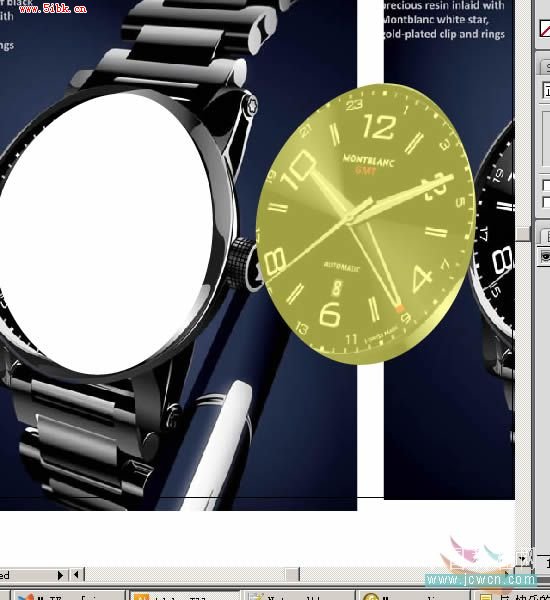Open the status bar popup arrow
This screenshot has height=600, width=550.
coord(60,575)
